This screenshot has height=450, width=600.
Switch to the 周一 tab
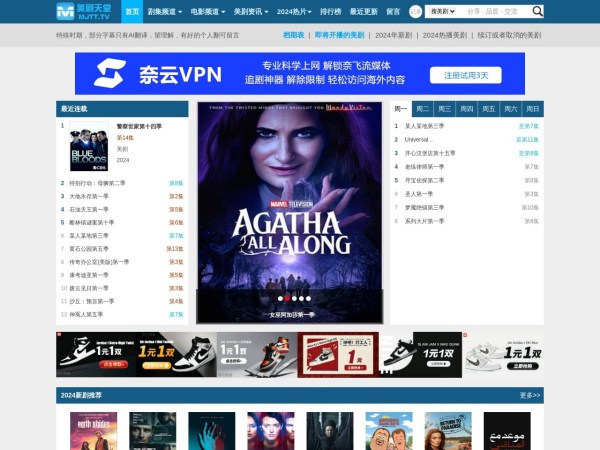(401, 109)
